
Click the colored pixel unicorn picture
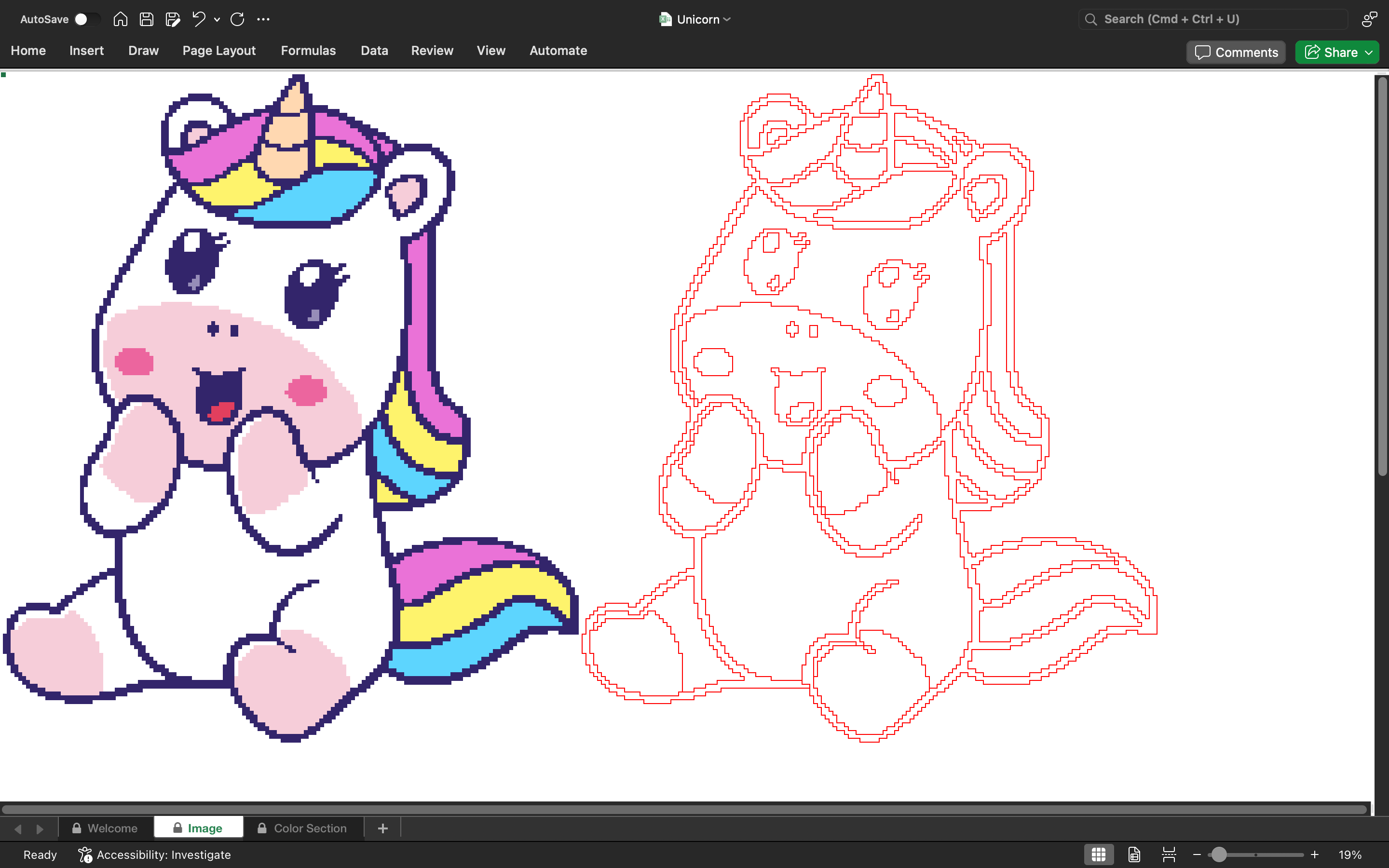click(x=290, y=407)
